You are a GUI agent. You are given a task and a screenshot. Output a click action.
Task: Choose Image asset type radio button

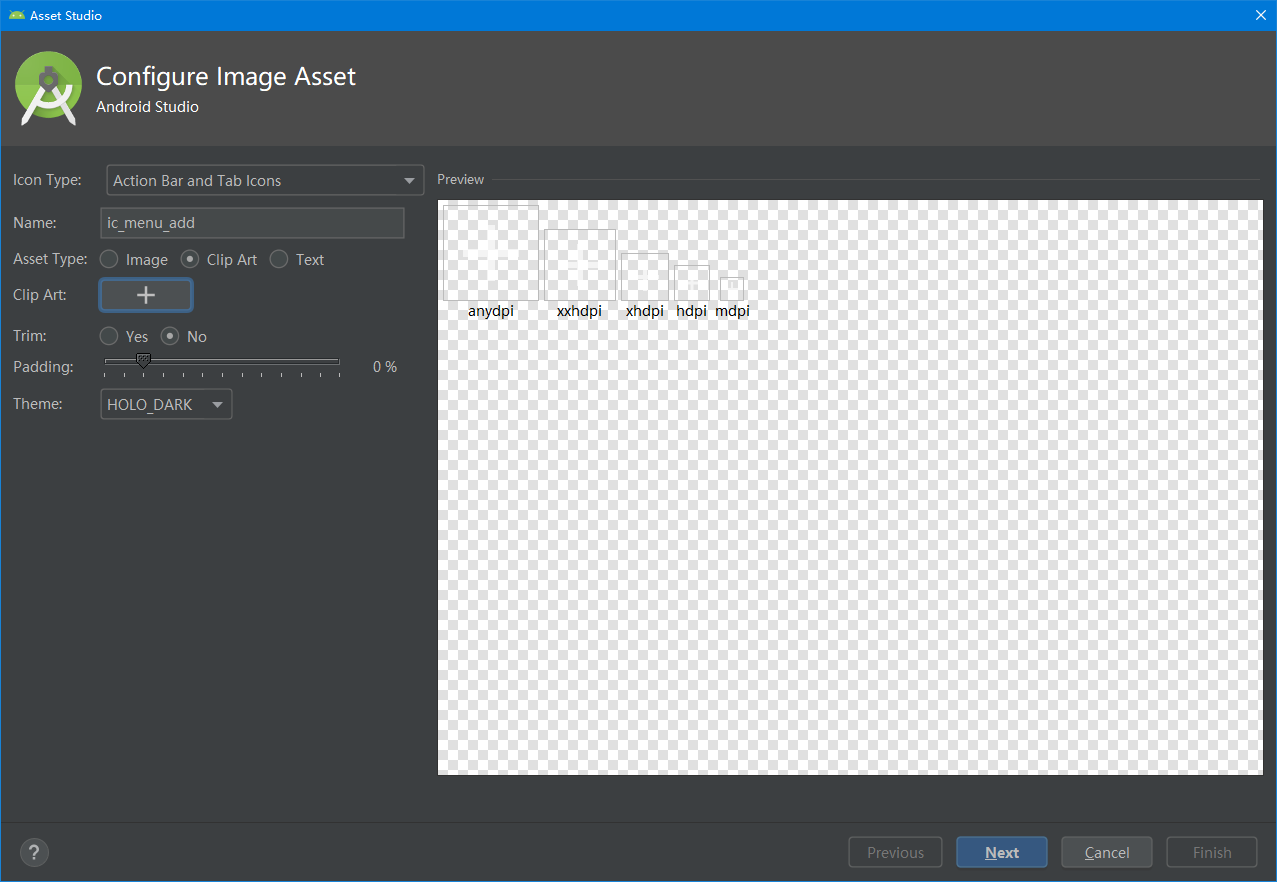[x=110, y=259]
